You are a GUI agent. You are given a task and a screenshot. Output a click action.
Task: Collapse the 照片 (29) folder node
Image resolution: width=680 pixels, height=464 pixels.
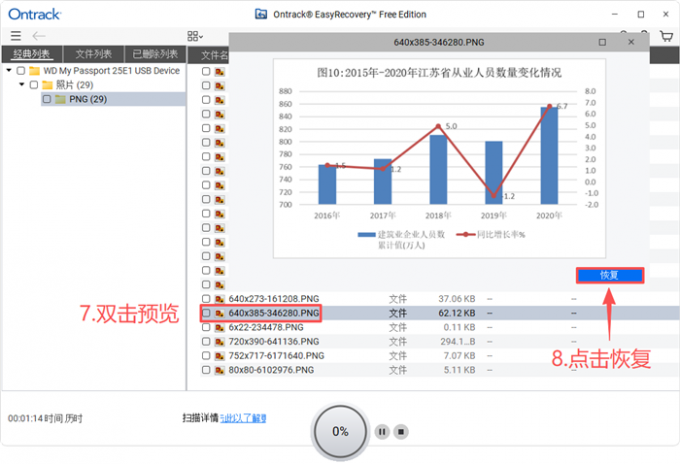22,85
